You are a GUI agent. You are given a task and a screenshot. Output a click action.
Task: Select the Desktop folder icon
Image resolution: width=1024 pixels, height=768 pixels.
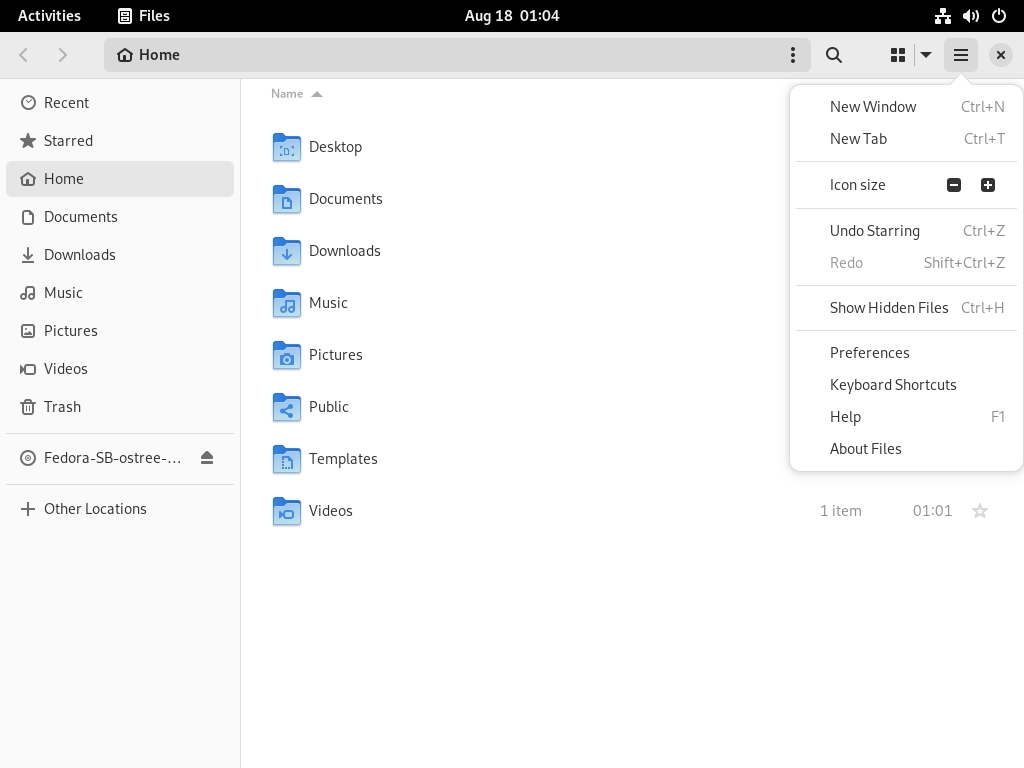[x=287, y=147]
